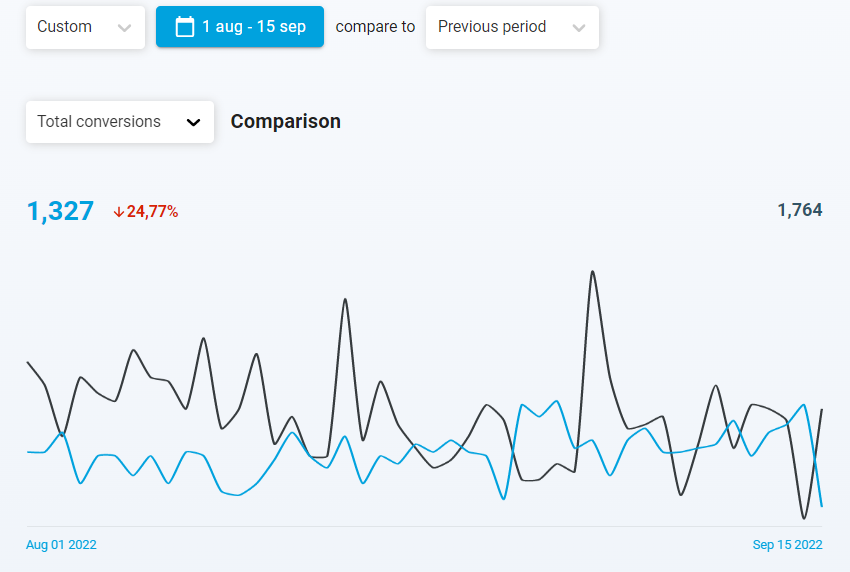Screen dimensions: 850x572
Task: Click the Total conversions black chevron
Action: coord(194,122)
